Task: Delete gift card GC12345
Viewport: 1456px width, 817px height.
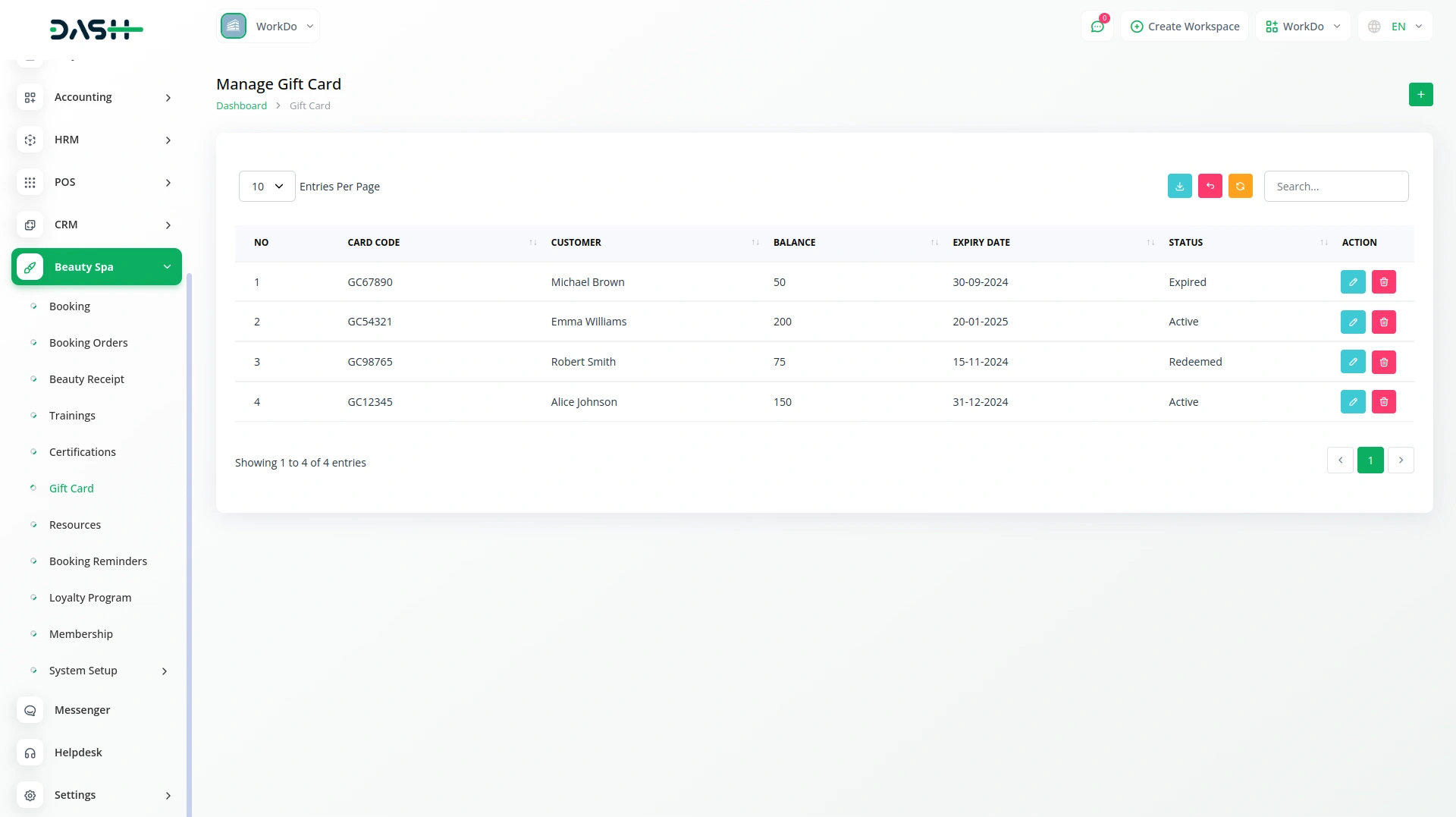Action: (x=1383, y=402)
